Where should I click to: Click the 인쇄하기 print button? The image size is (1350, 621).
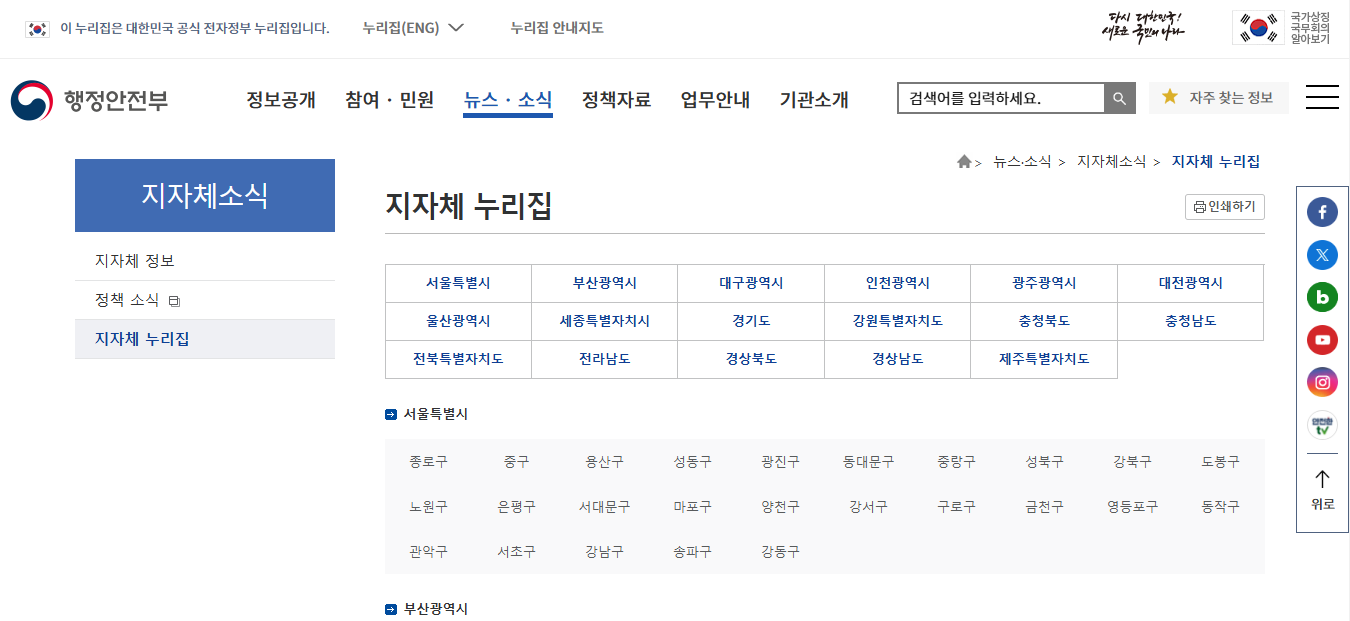click(x=1223, y=207)
